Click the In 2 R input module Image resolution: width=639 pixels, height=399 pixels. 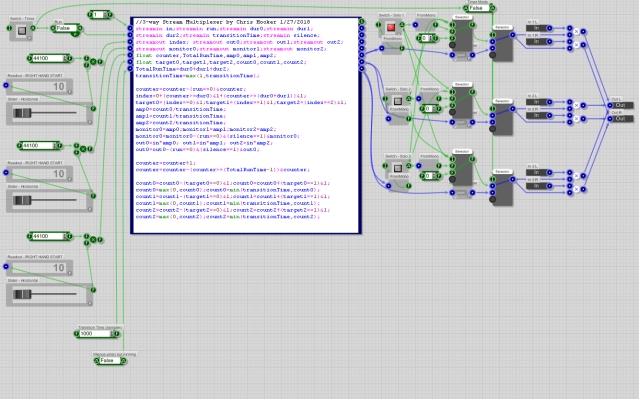[536, 115]
